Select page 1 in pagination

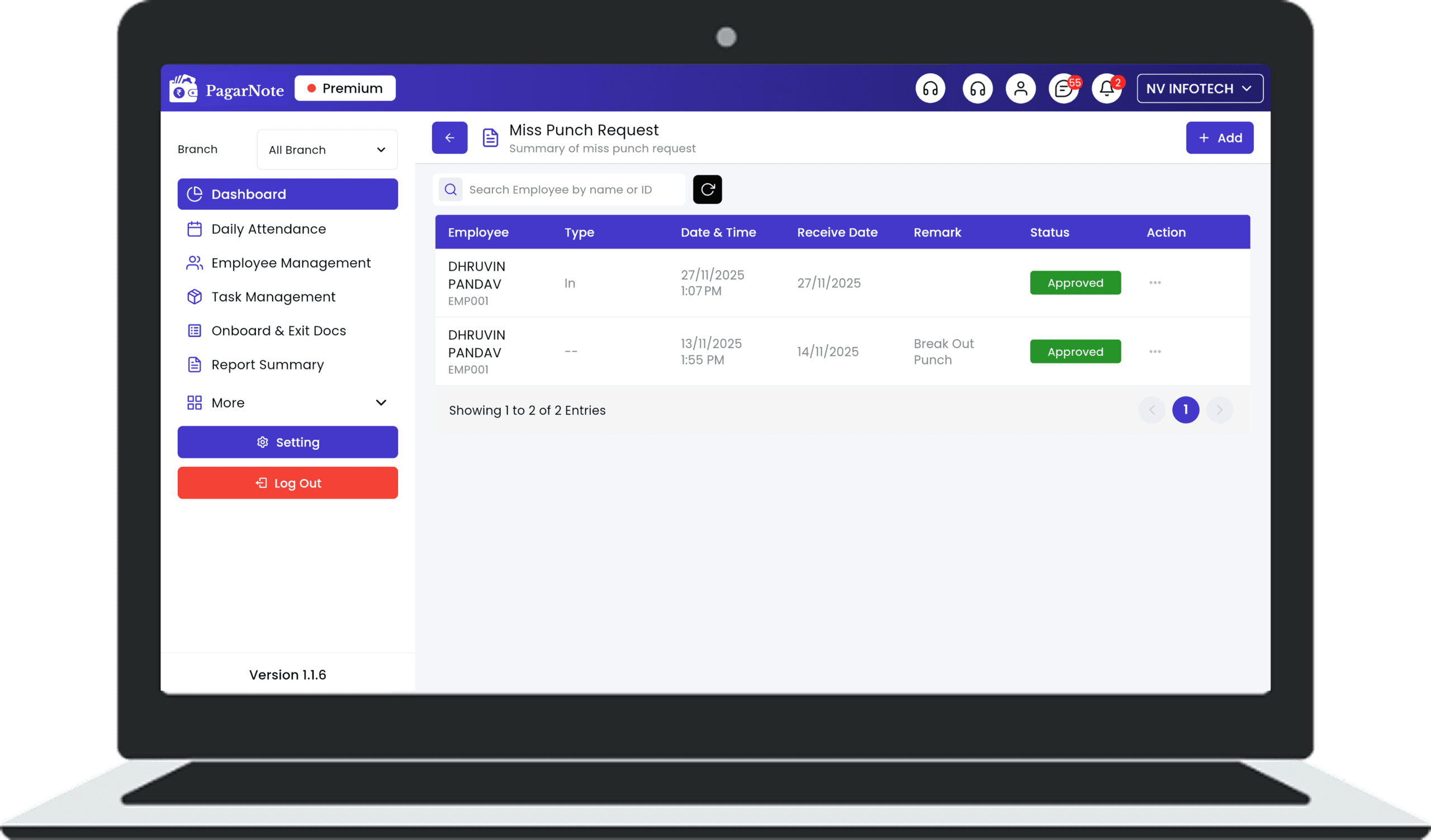(1186, 410)
